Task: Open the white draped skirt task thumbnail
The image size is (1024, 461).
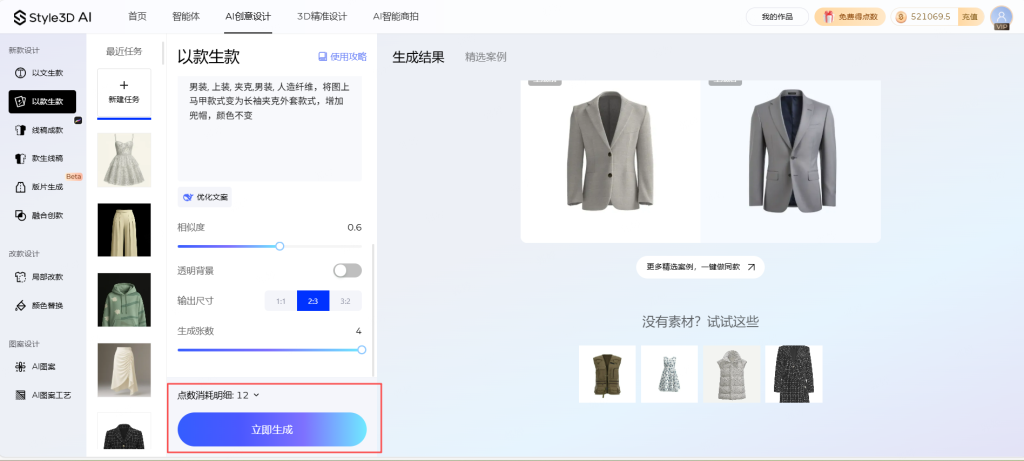Action: tap(124, 370)
